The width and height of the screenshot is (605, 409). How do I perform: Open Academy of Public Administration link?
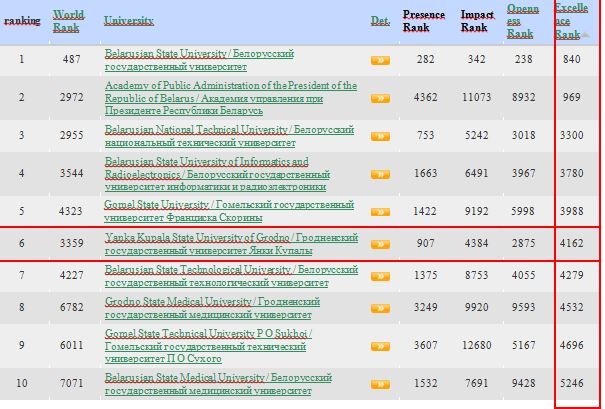click(231, 98)
